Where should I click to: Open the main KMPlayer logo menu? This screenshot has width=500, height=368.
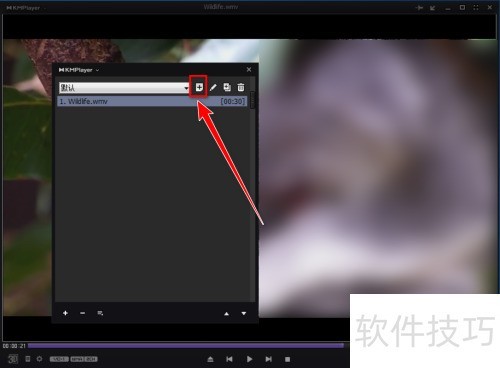[x=23, y=7]
